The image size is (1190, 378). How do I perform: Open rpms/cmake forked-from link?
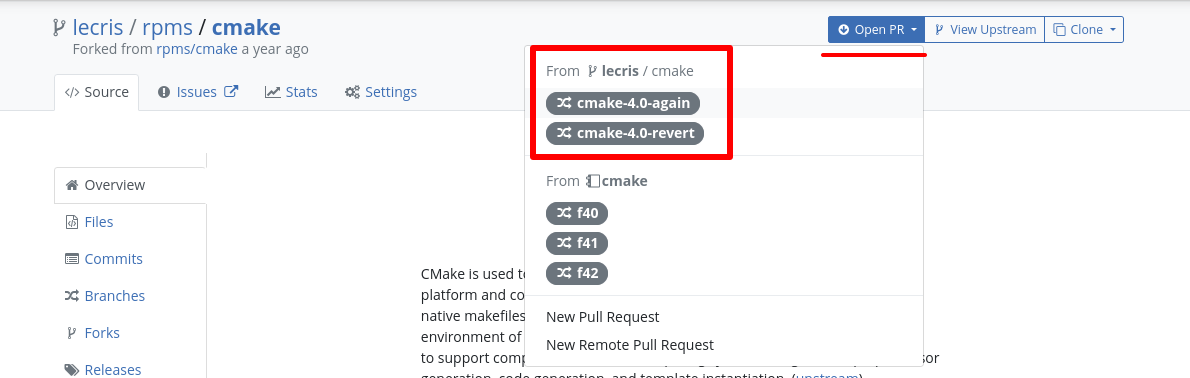[197, 49]
